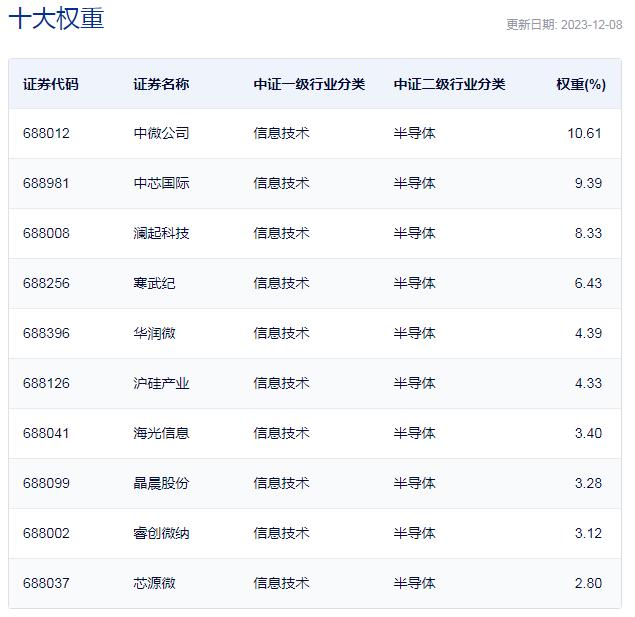Click 半导体 in the 海光信息 row

click(x=414, y=433)
